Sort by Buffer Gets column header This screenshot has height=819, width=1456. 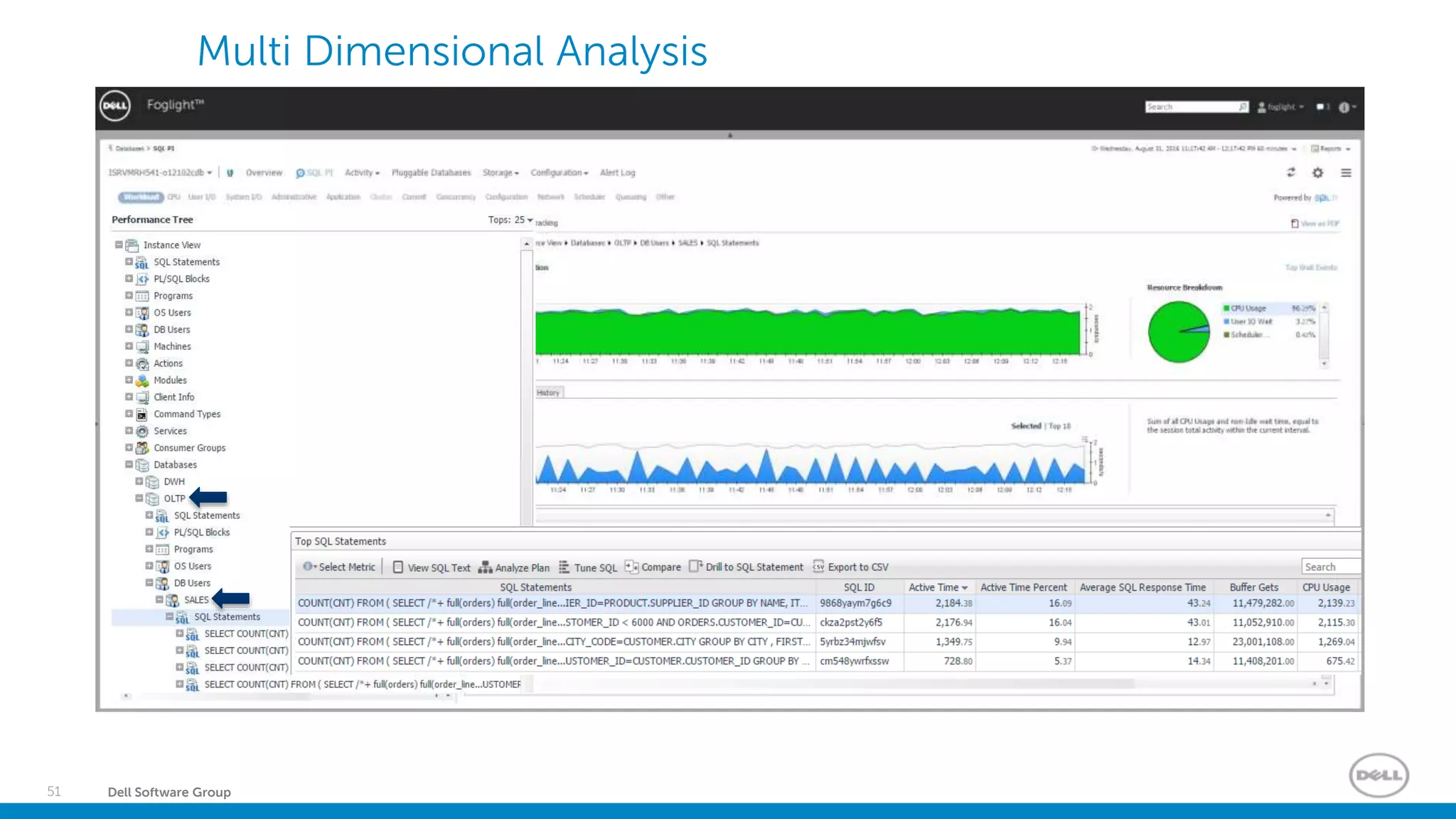click(x=1254, y=587)
